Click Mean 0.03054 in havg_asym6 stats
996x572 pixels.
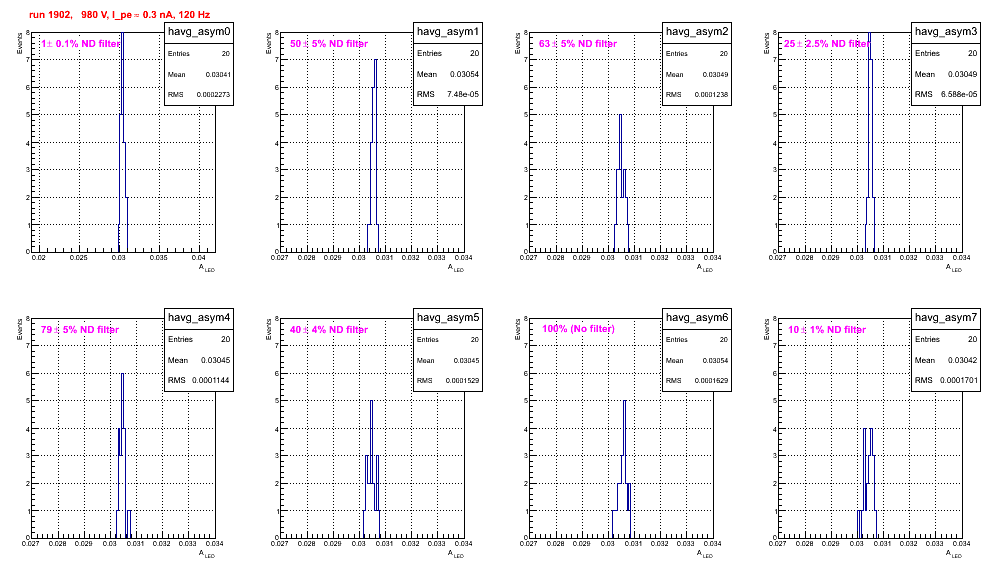(x=697, y=360)
